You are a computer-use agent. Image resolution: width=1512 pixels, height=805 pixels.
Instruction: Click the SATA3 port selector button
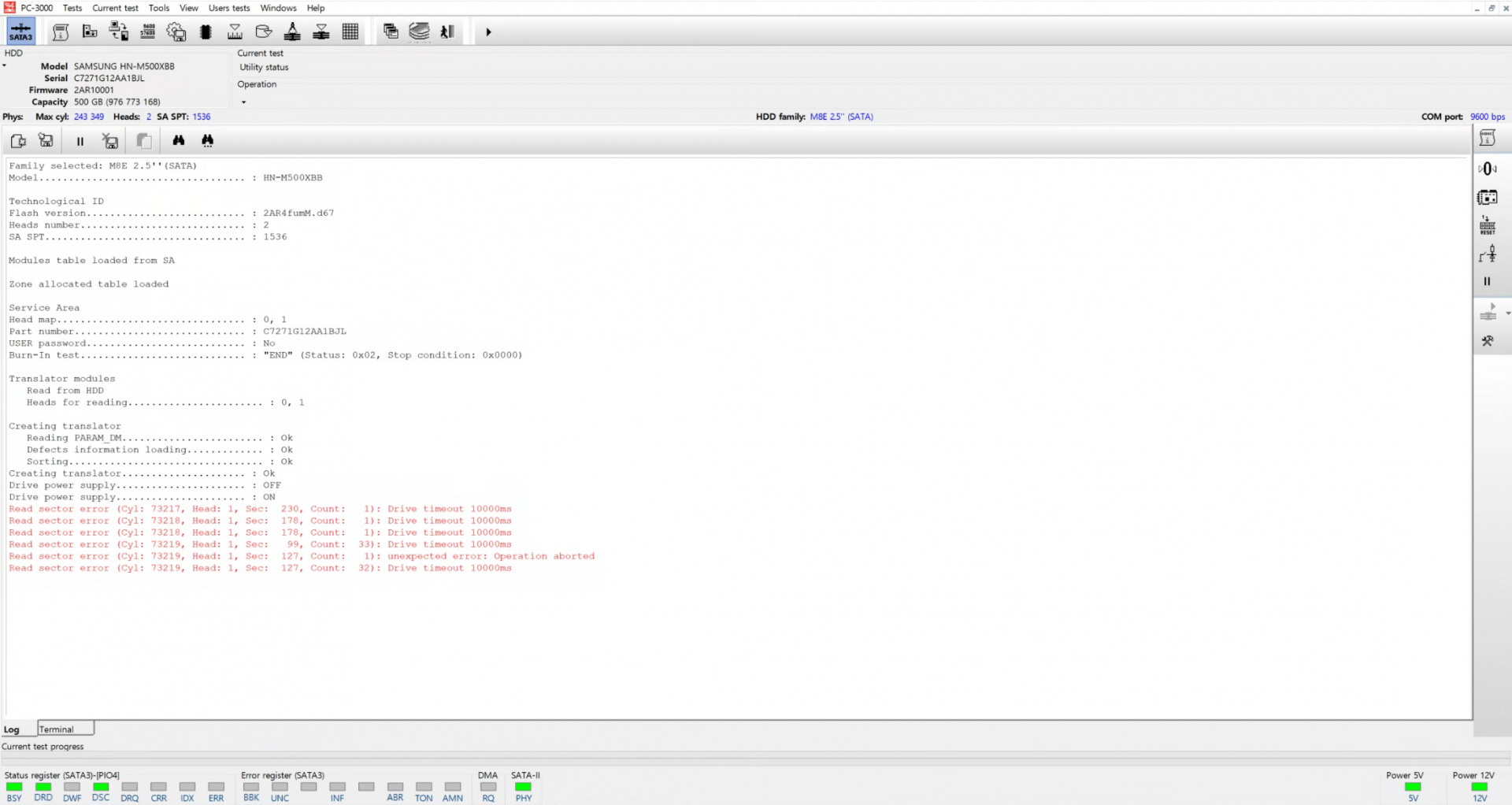21,32
